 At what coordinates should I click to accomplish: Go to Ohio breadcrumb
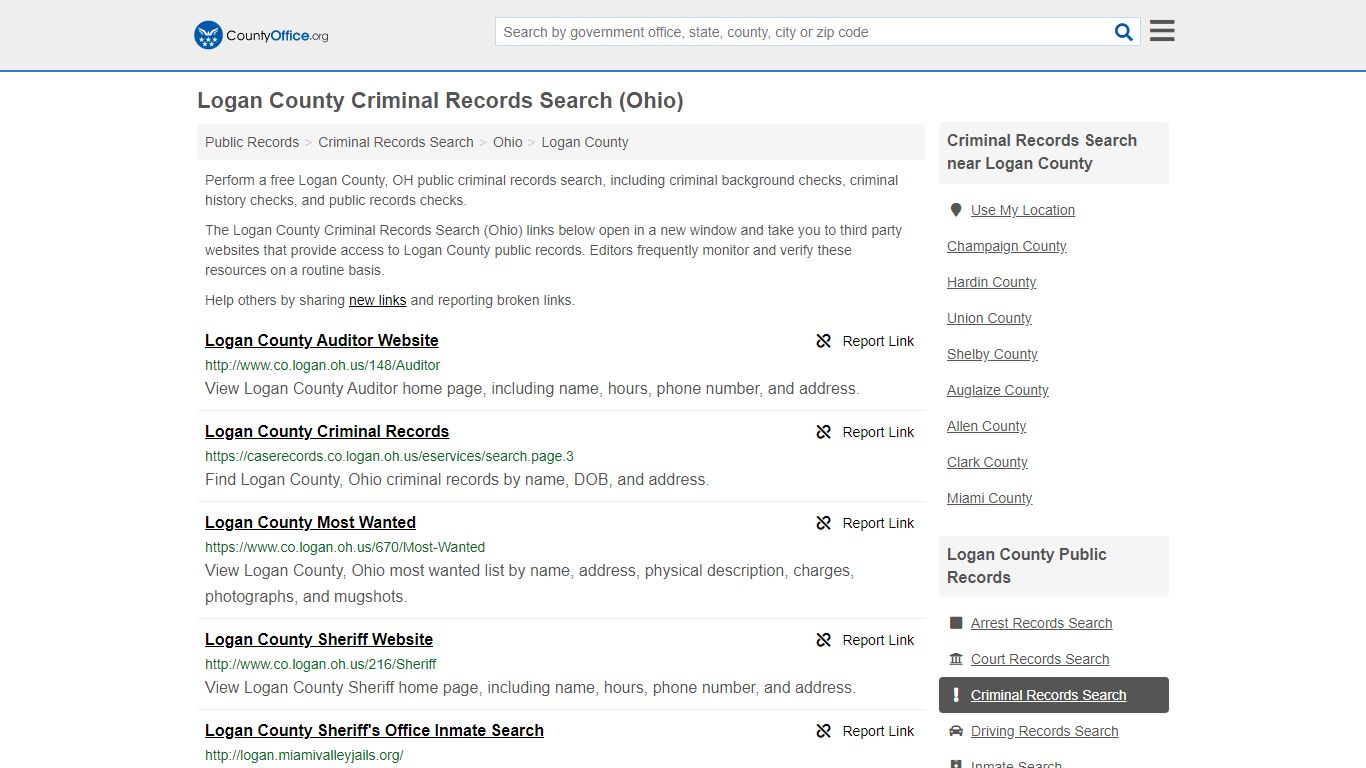pyautogui.click(x=508, y=142)
